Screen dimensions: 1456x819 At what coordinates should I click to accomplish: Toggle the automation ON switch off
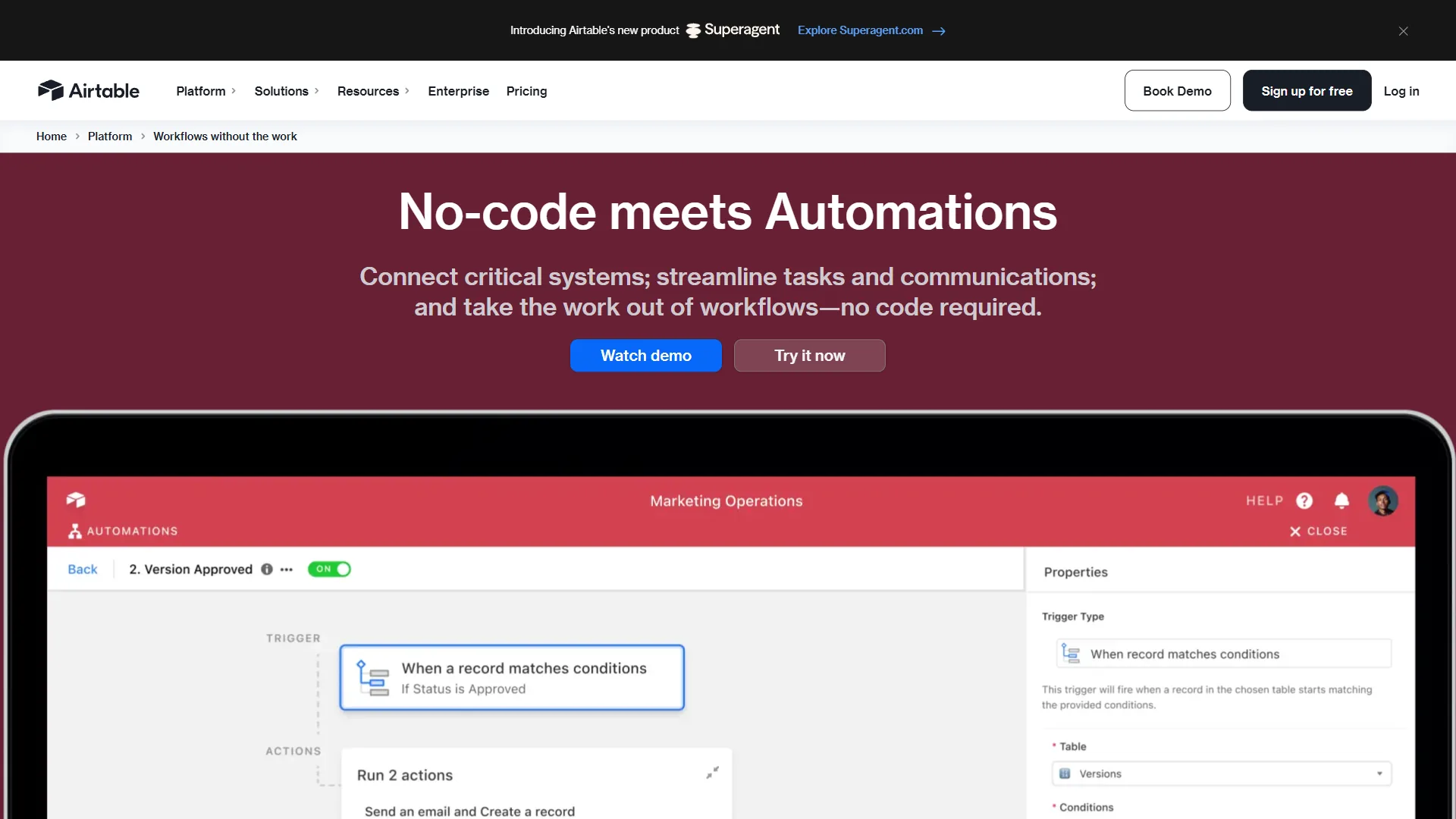[x=329, y=570]
